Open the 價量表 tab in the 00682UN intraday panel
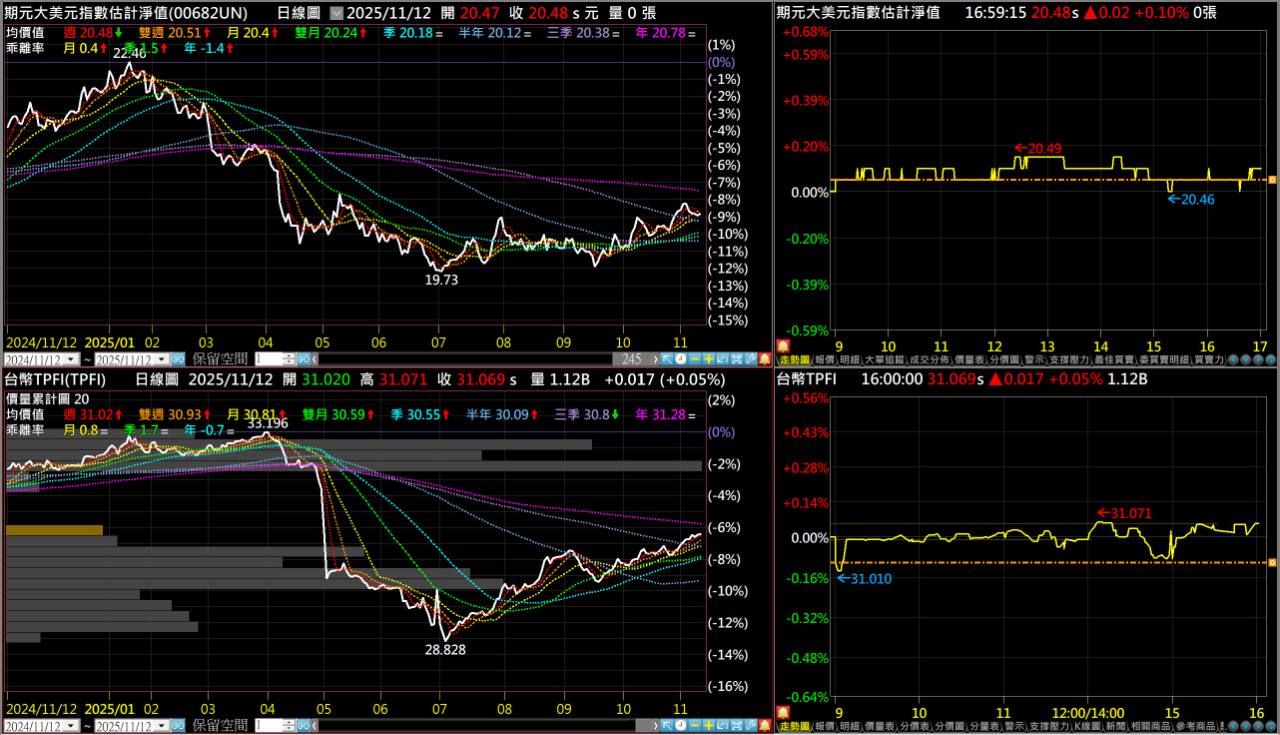 point(968,360)
